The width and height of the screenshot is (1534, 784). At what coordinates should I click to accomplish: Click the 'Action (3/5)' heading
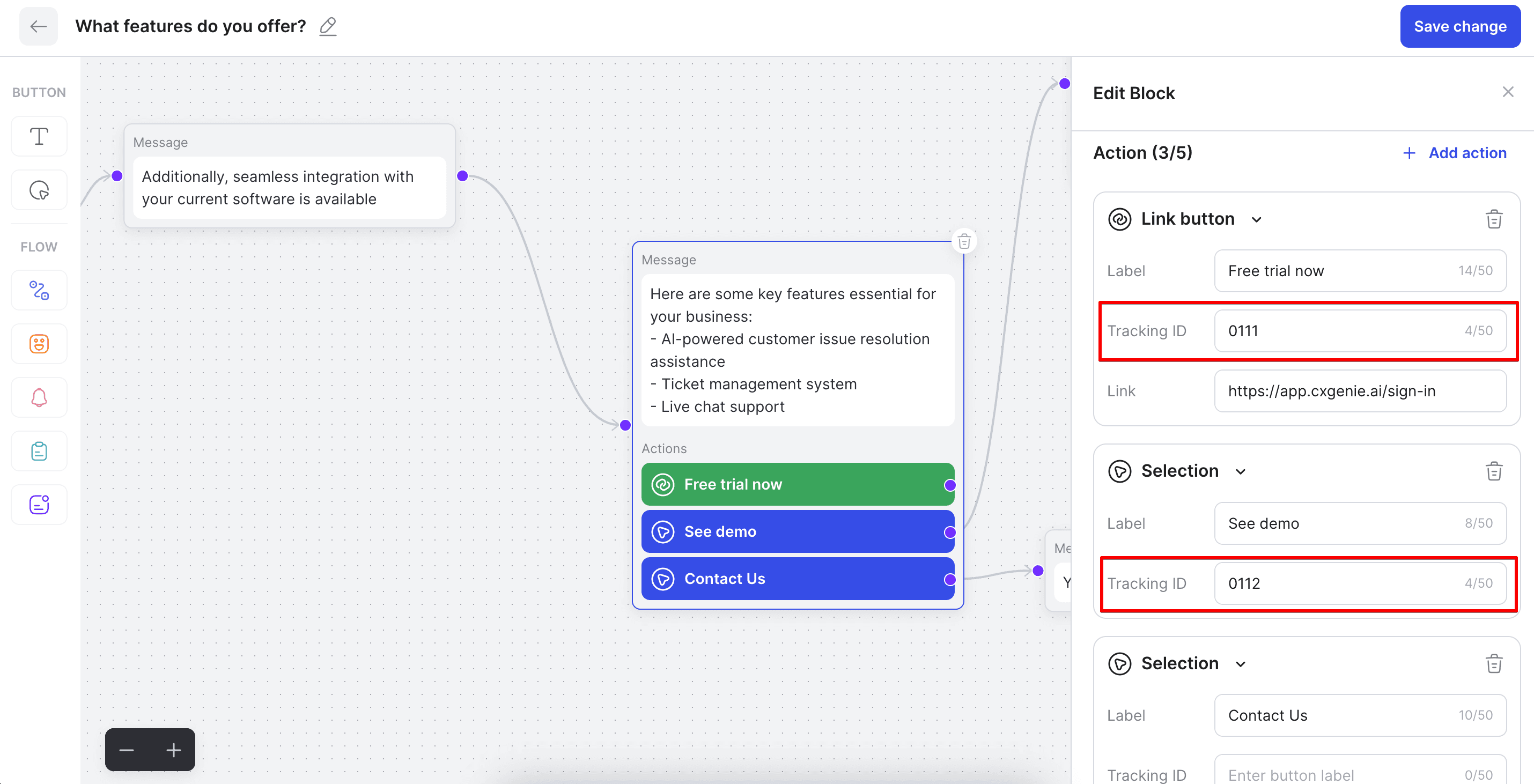[1142, 153]
